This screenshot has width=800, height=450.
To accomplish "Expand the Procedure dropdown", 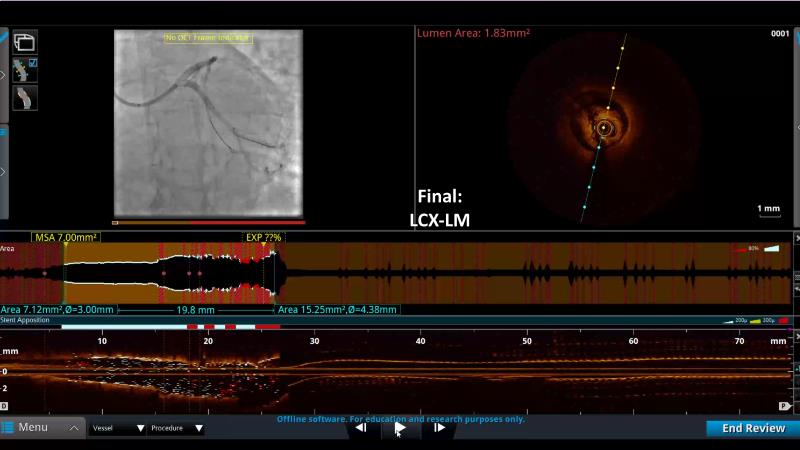I will point(177,428).
